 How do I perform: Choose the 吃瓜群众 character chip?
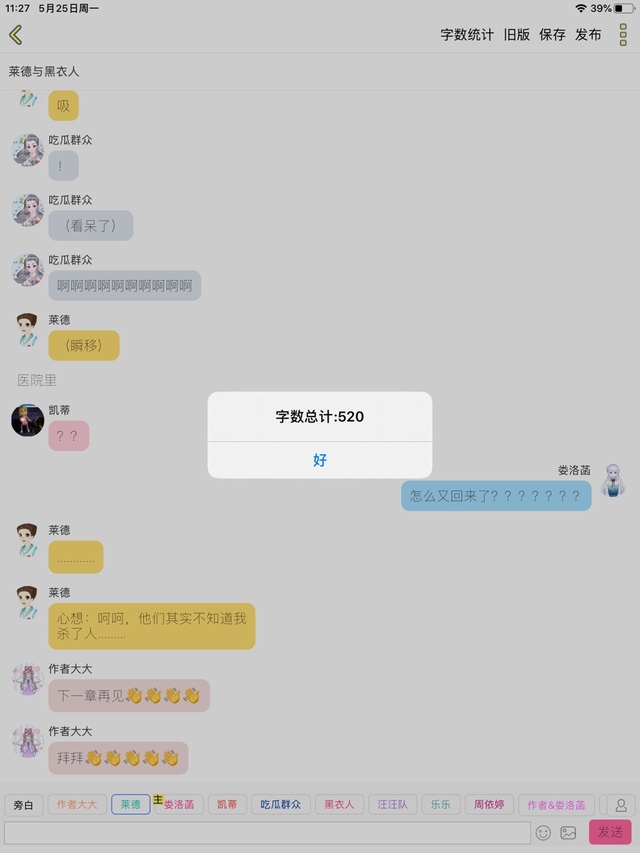coord(280,805)
